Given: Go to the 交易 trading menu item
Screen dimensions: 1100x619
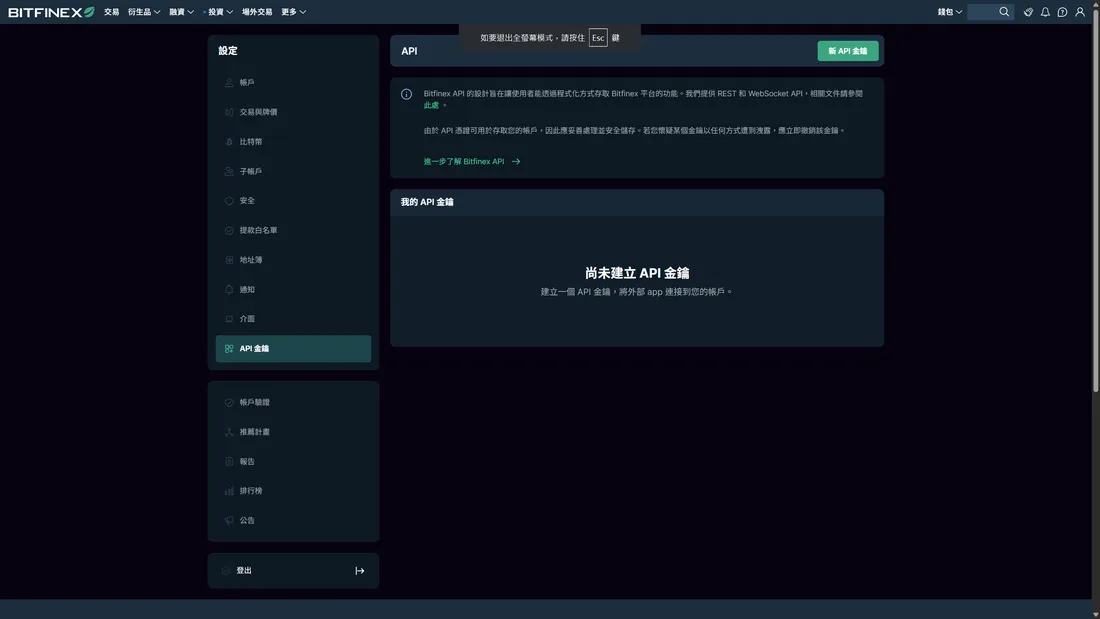Looking at the screenshot, I should [112, 12].
